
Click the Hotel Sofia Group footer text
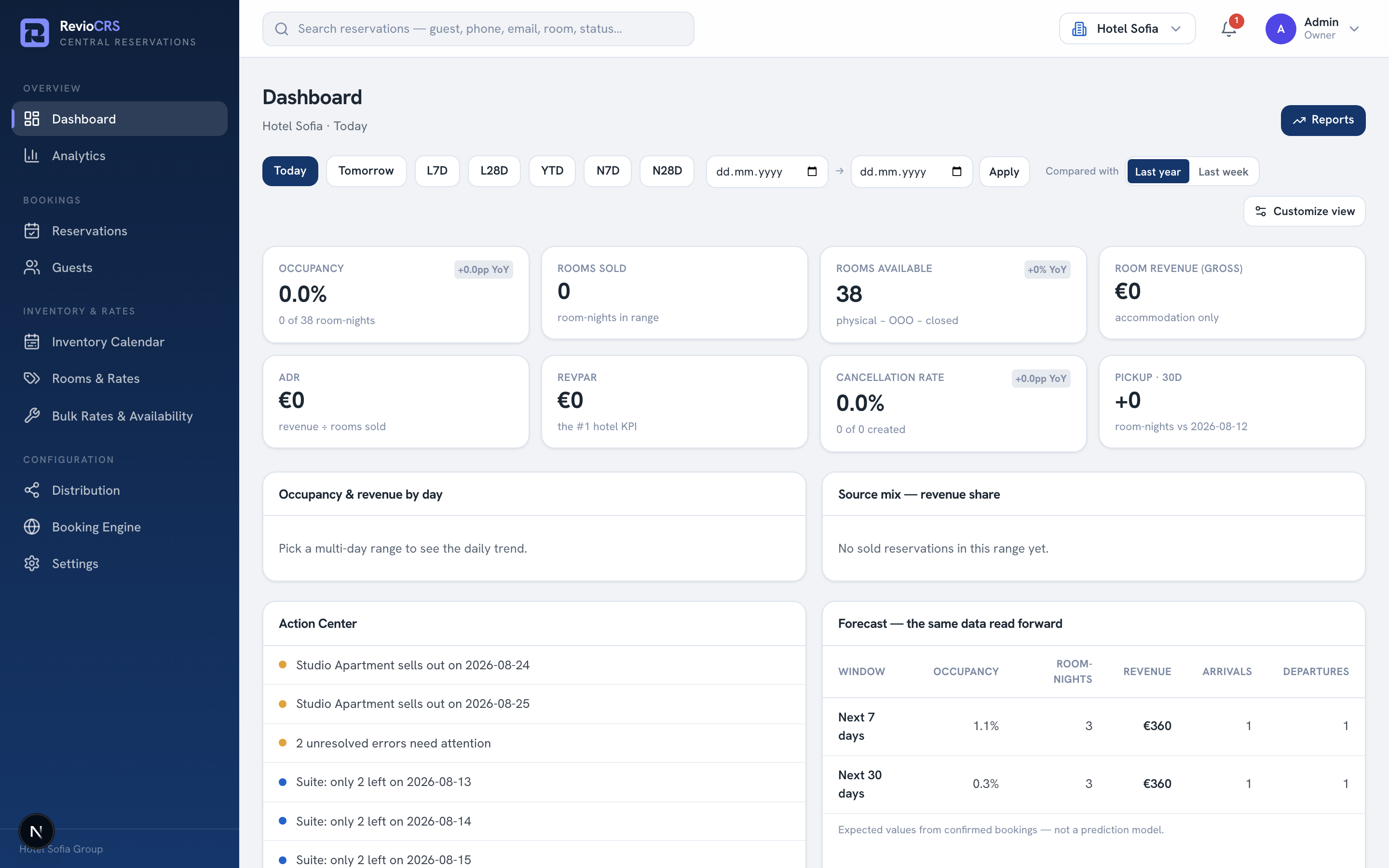point(61,849)
